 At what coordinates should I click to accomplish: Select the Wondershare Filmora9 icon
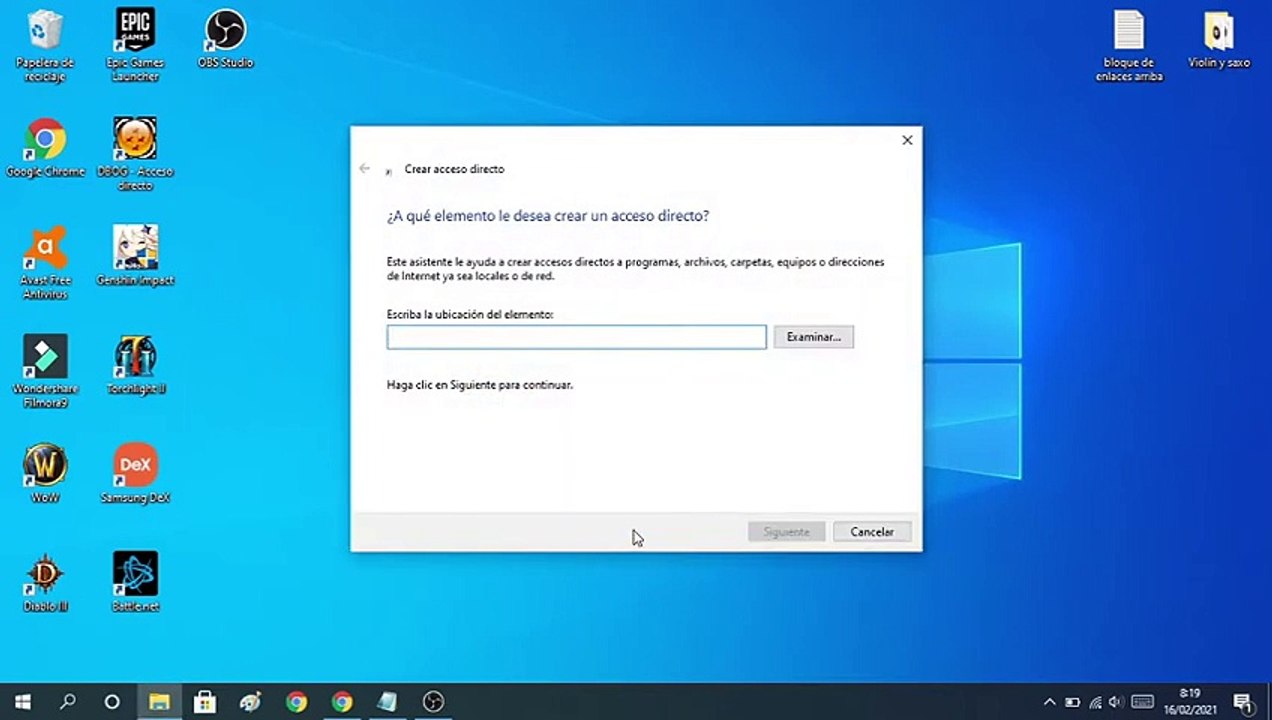[x=45, y=372]
